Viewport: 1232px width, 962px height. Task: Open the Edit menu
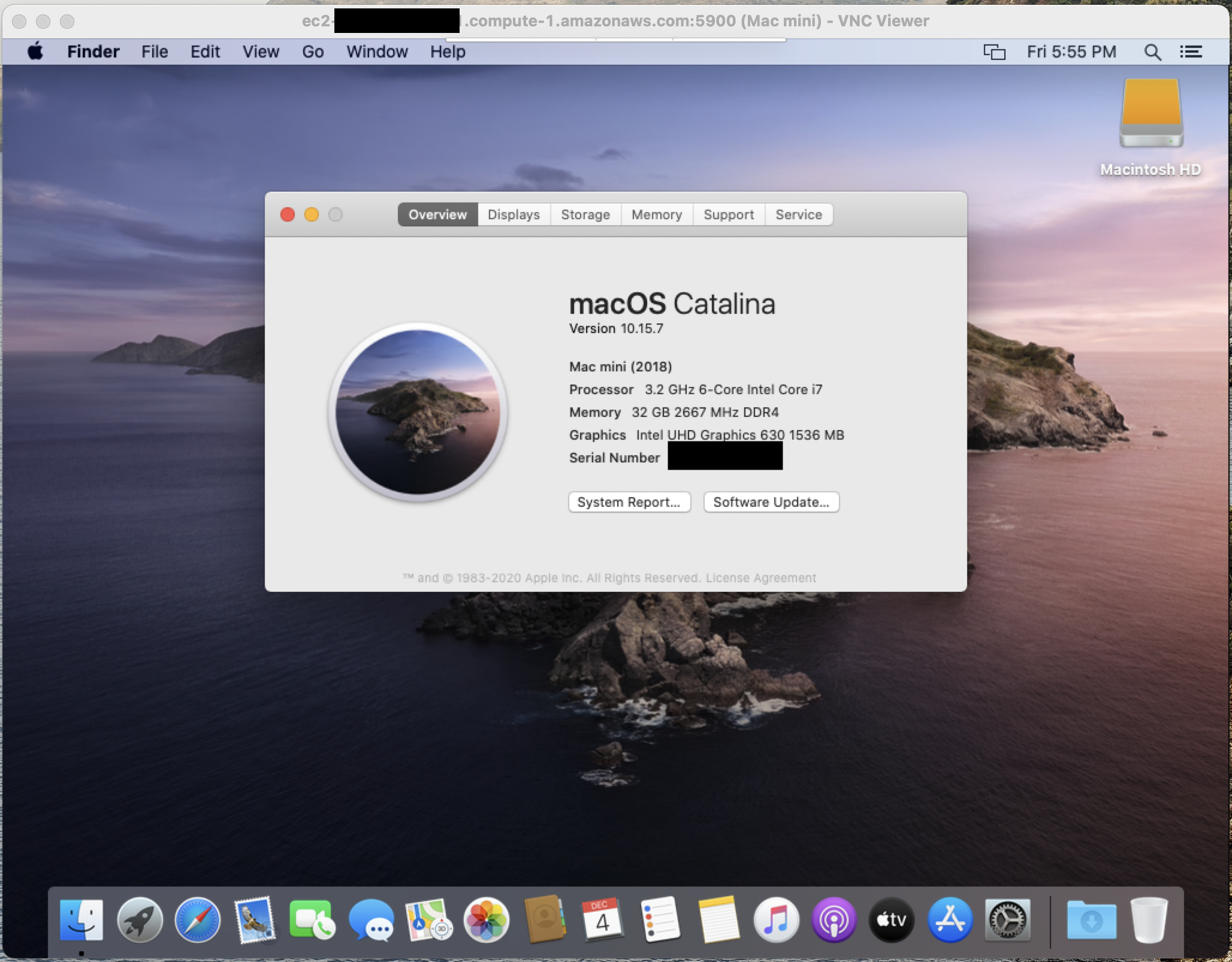[x=205, y=52]
